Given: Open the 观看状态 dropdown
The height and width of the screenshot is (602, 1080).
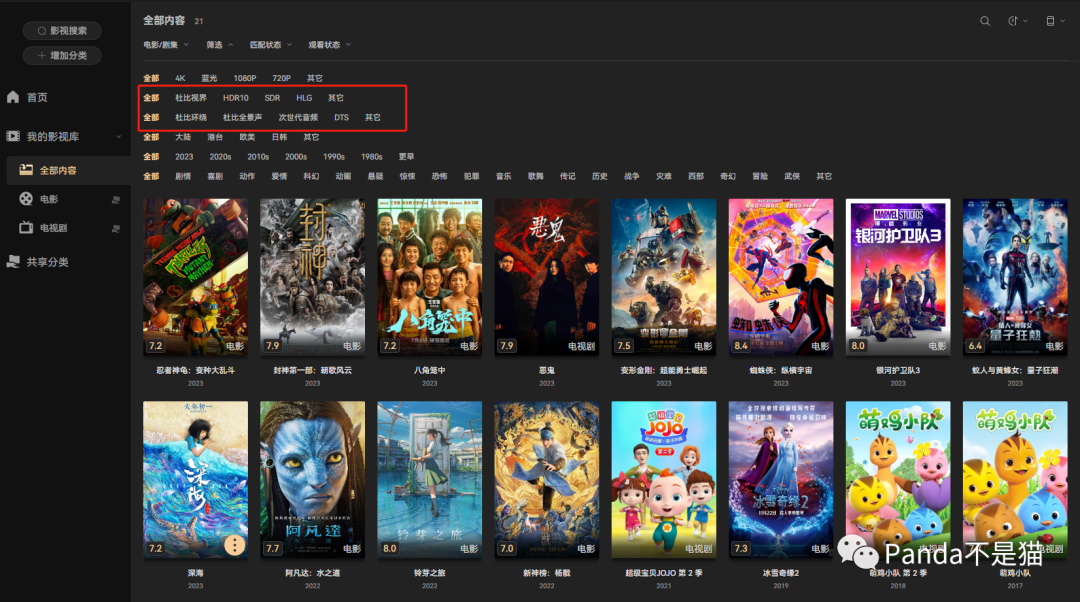Looking at the screenshot, I should click(x=329, y=45).
